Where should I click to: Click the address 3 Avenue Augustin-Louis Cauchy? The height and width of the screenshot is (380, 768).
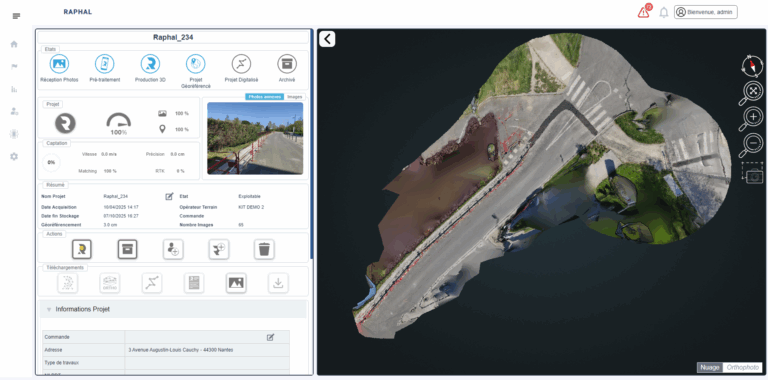point(181,350)
